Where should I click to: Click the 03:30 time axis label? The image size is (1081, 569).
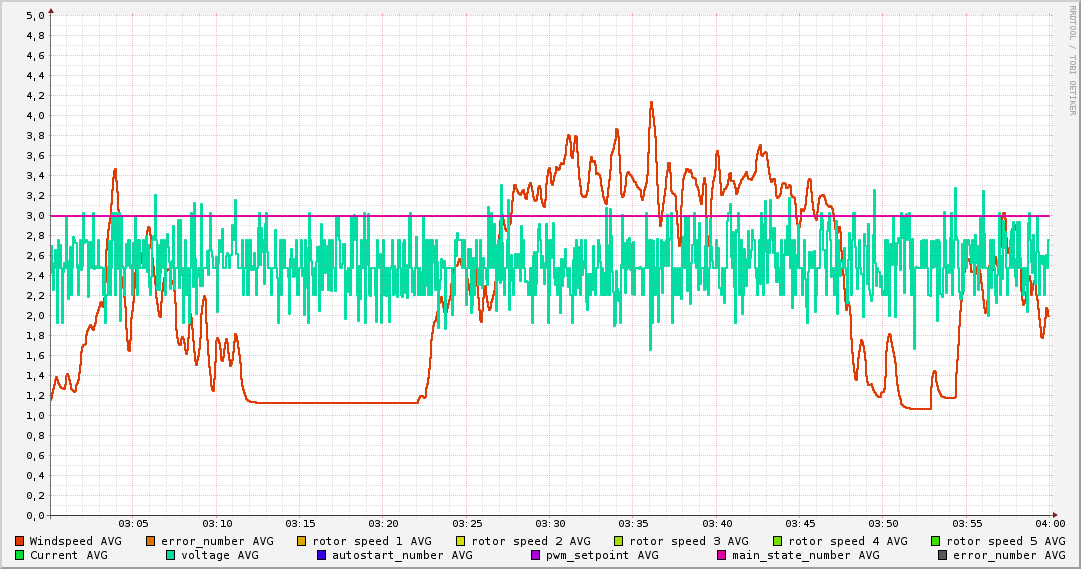tap(550, 523)
